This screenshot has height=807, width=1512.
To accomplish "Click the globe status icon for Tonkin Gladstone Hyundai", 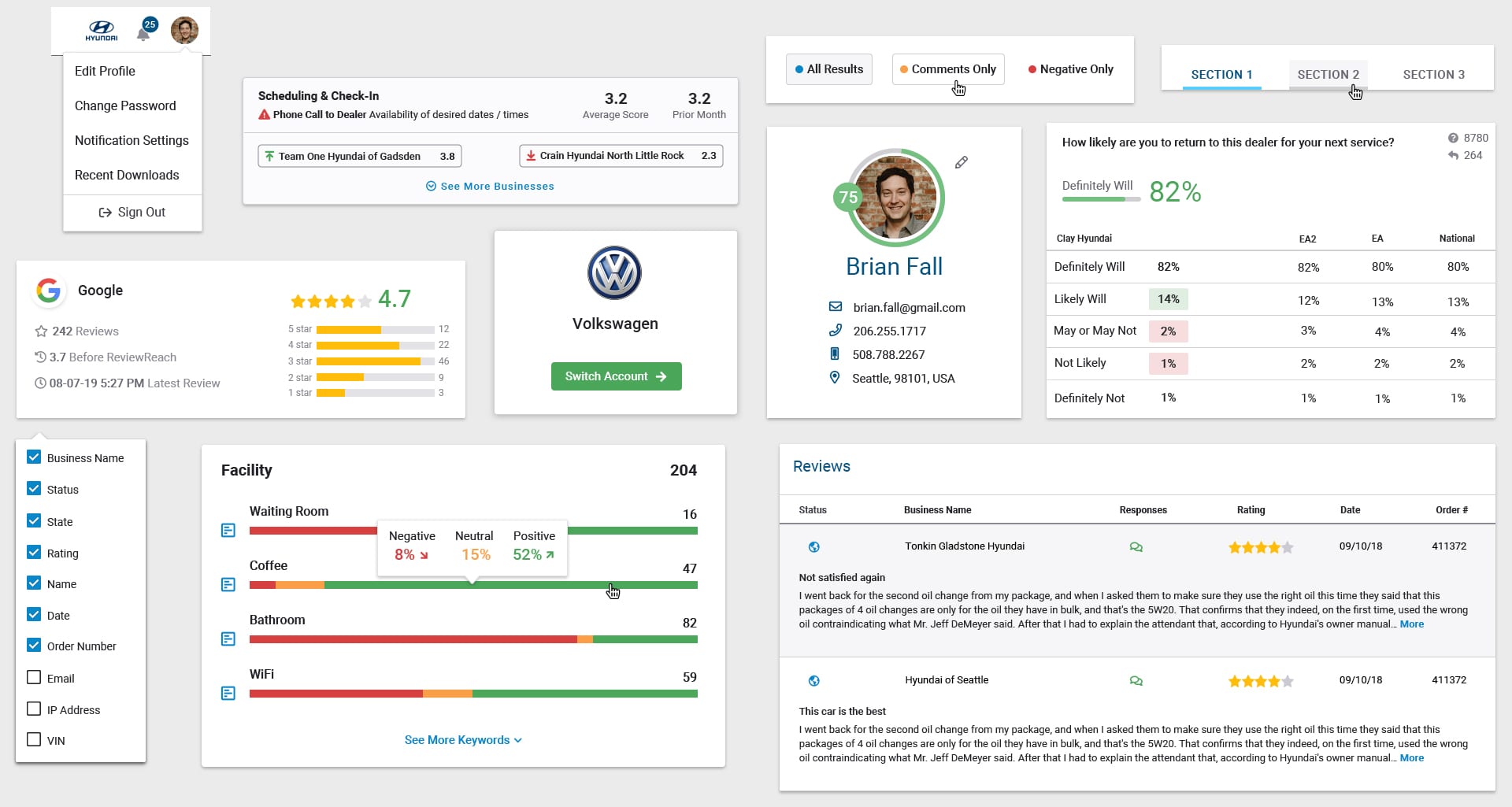I will point(814,547).
